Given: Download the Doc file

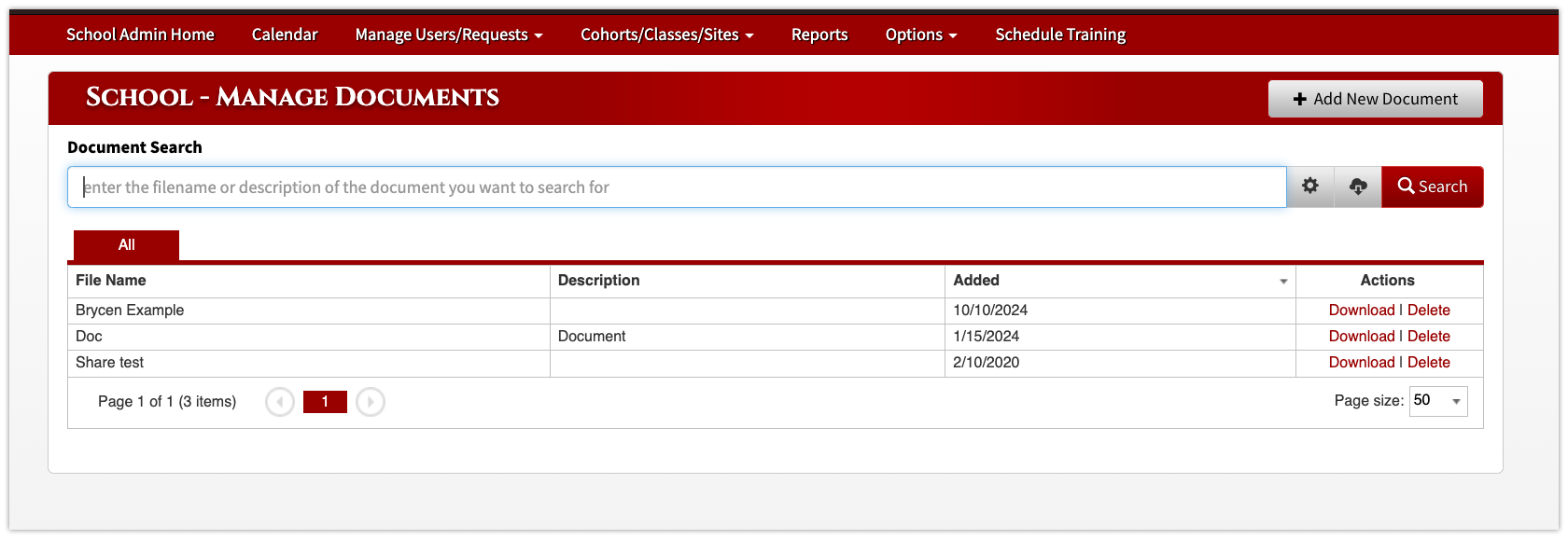Looking at the screenshot, I should click(x=1362, y=337).
